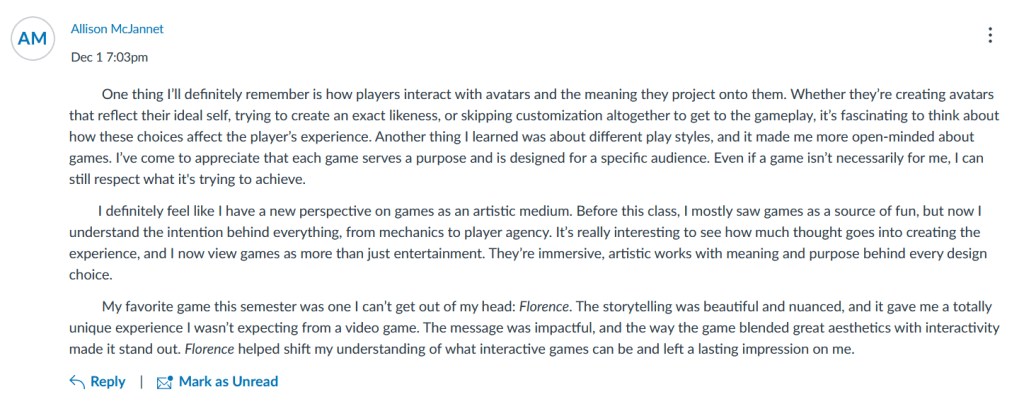This screenshot has width=1024, height=404.
Task: Click the Reply text link
Action: pos(108,382)
